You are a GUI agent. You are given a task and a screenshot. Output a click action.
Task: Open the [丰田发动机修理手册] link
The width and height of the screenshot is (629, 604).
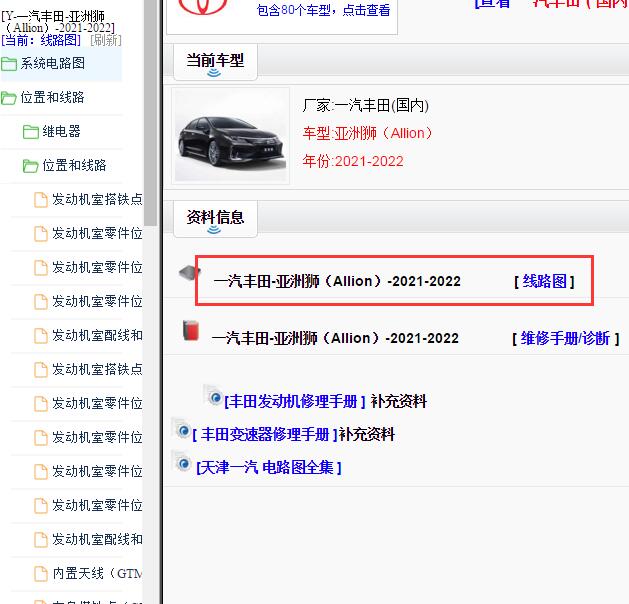(x=295, y=401)
